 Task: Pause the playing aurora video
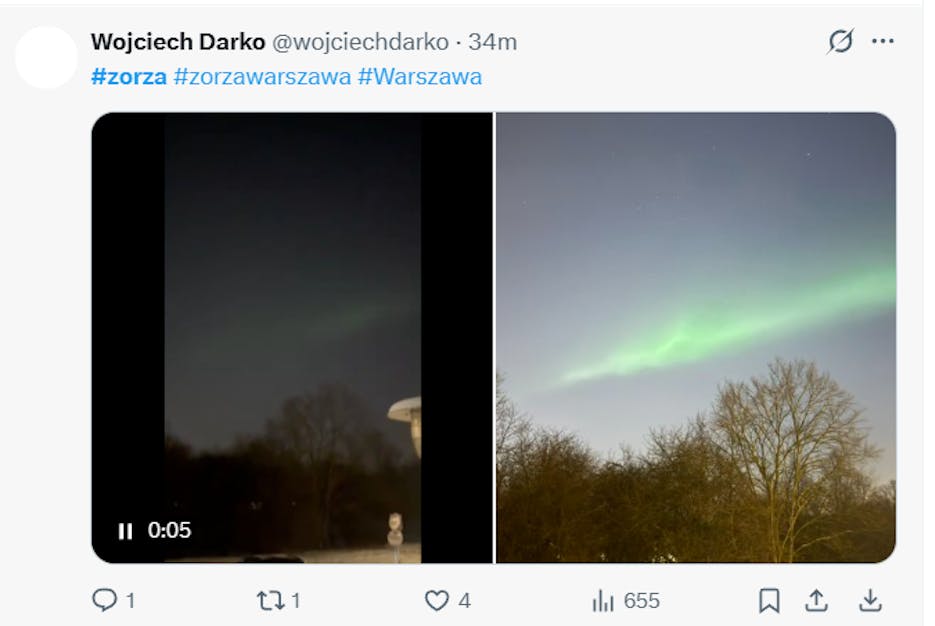(x=125, y=531)
